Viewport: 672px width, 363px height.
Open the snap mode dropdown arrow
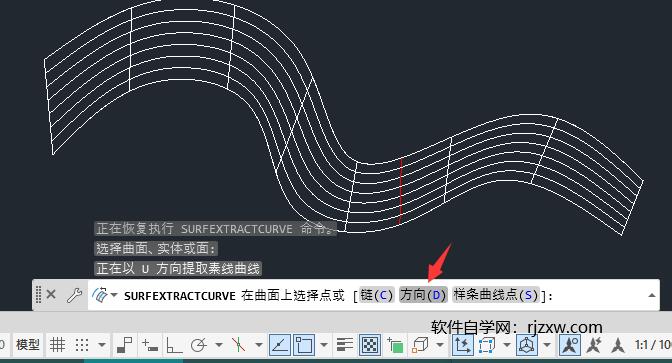coord(102,345)
